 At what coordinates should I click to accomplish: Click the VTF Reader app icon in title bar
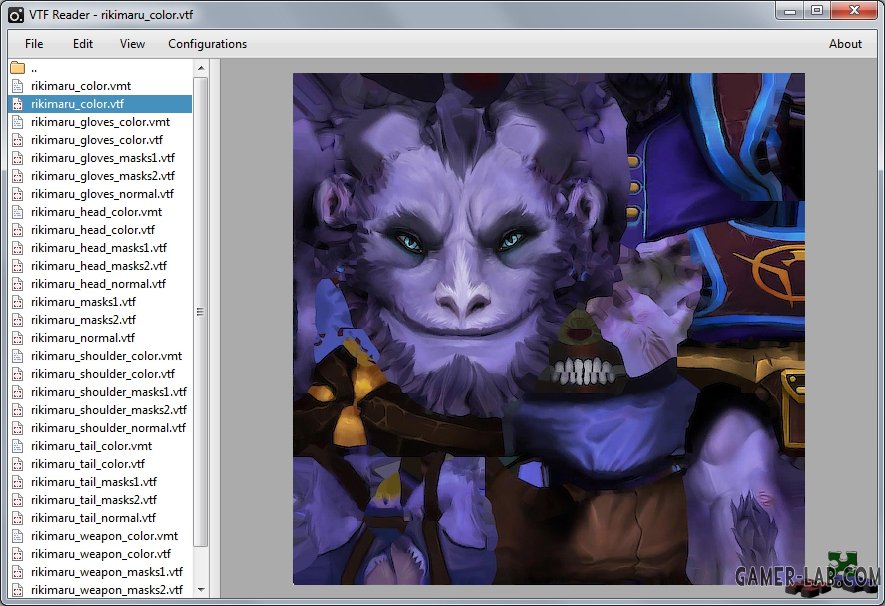tap(16, 15)
